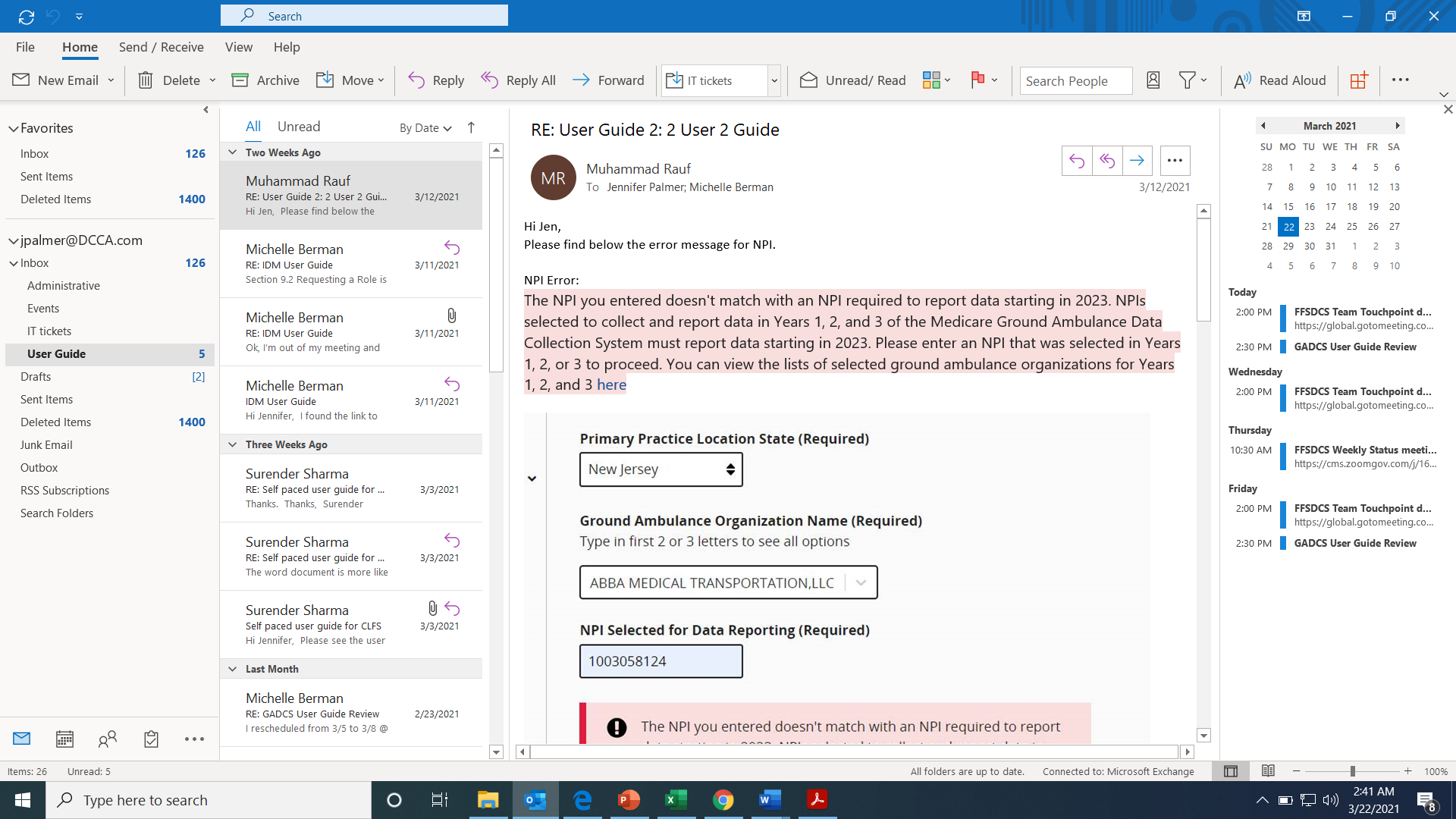The width and height of the screenshot is (1456, 819).
Task: Toggle Unread/Read status for message
Action: [852, 80]
